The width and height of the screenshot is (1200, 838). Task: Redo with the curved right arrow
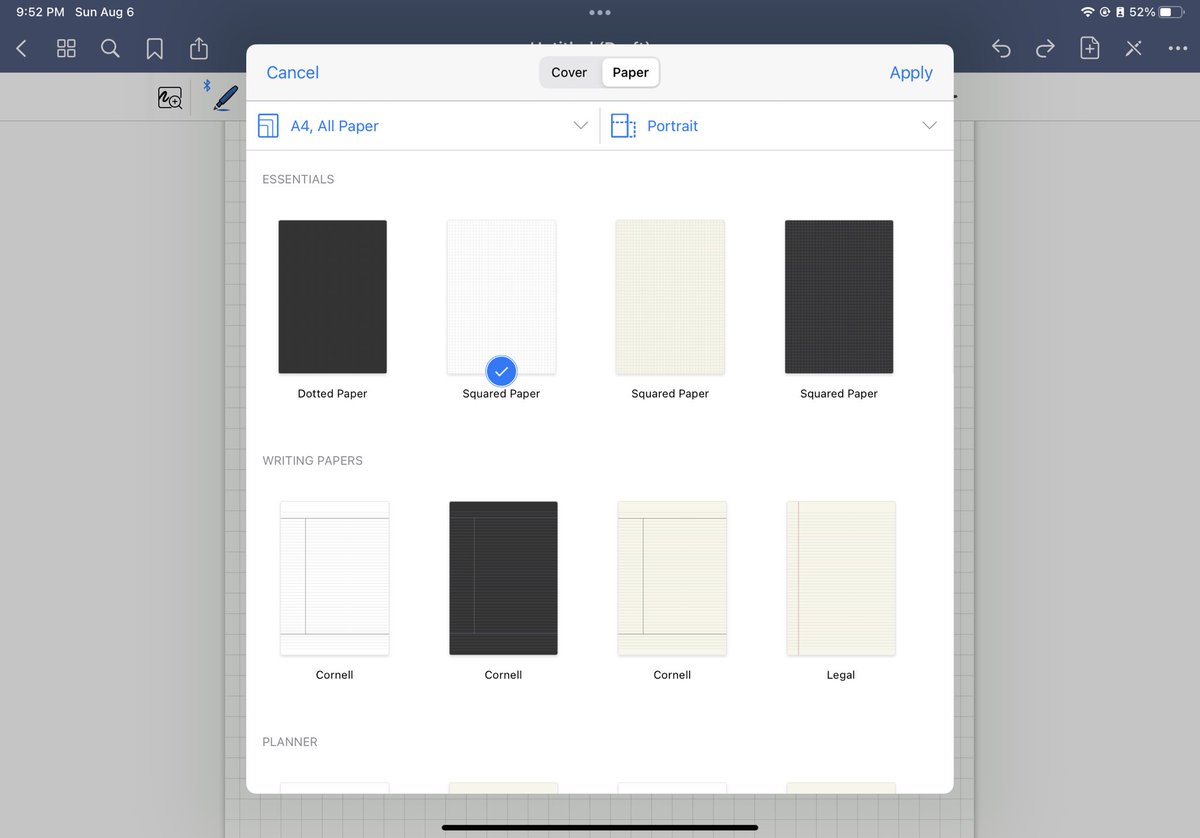click(1045, 48)
